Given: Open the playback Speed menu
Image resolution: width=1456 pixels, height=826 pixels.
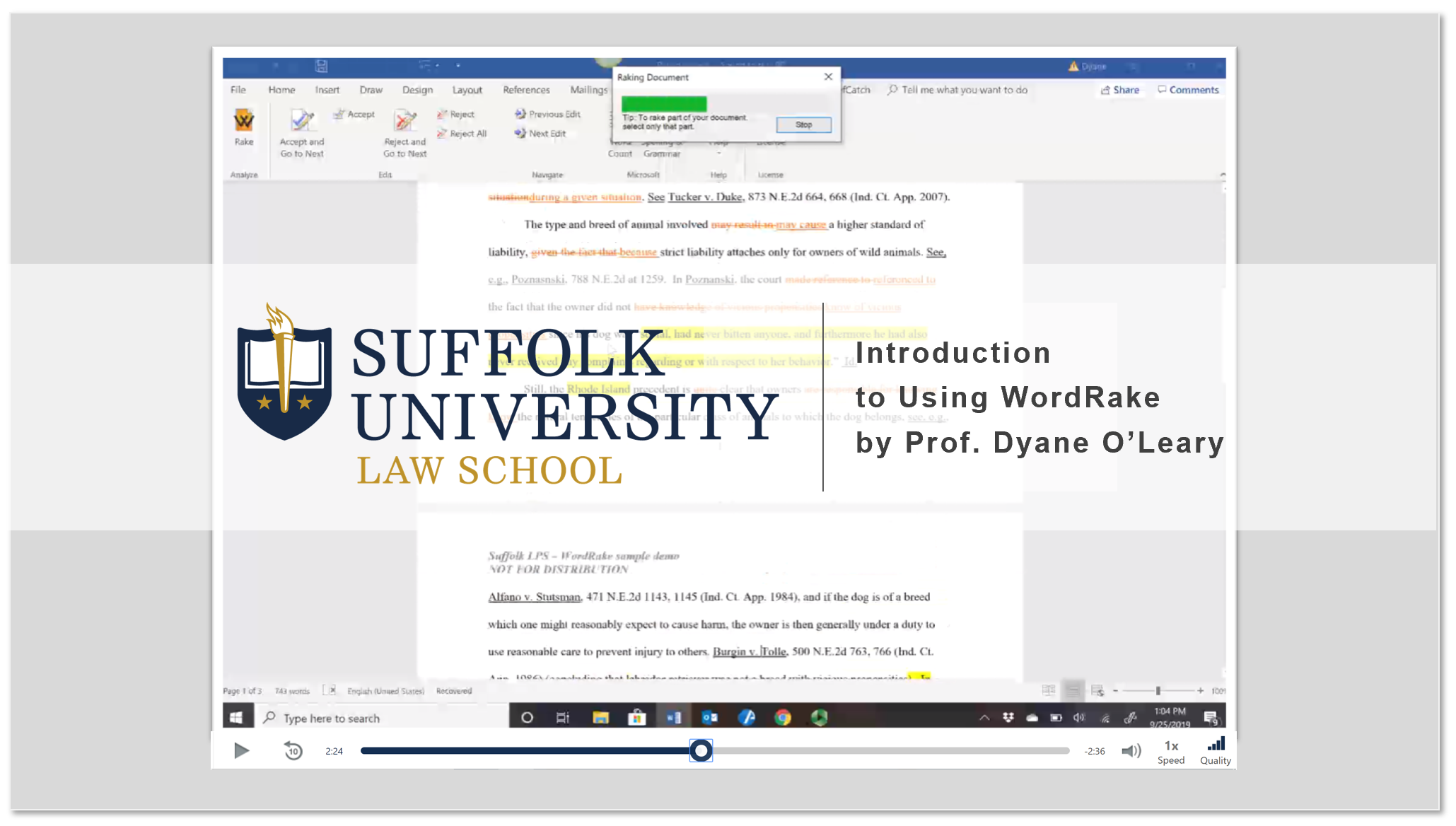Looking at the screenshot, I should pyautogui.click(x=1171, y=752).
